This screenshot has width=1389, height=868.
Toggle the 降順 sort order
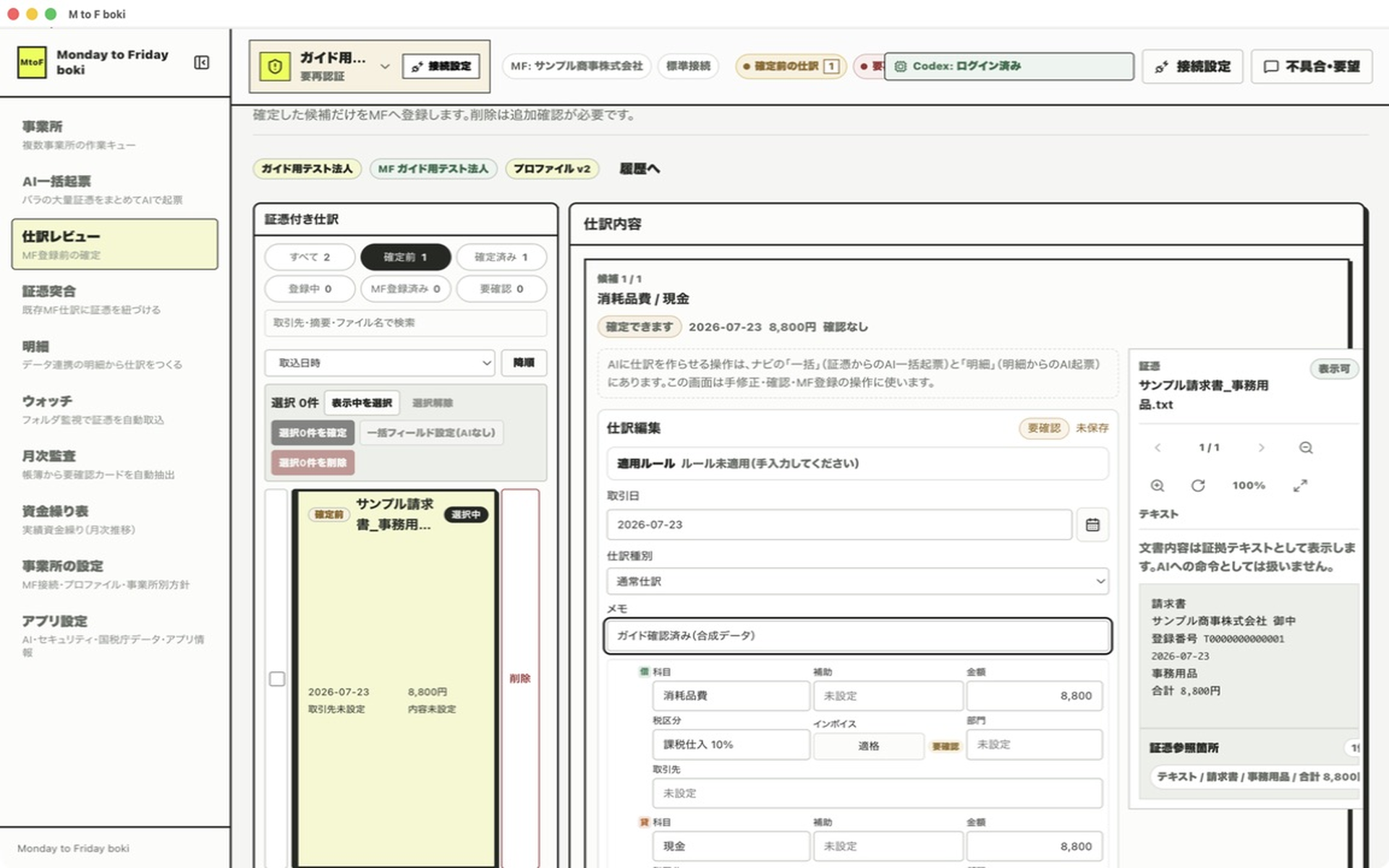[524, 363]
